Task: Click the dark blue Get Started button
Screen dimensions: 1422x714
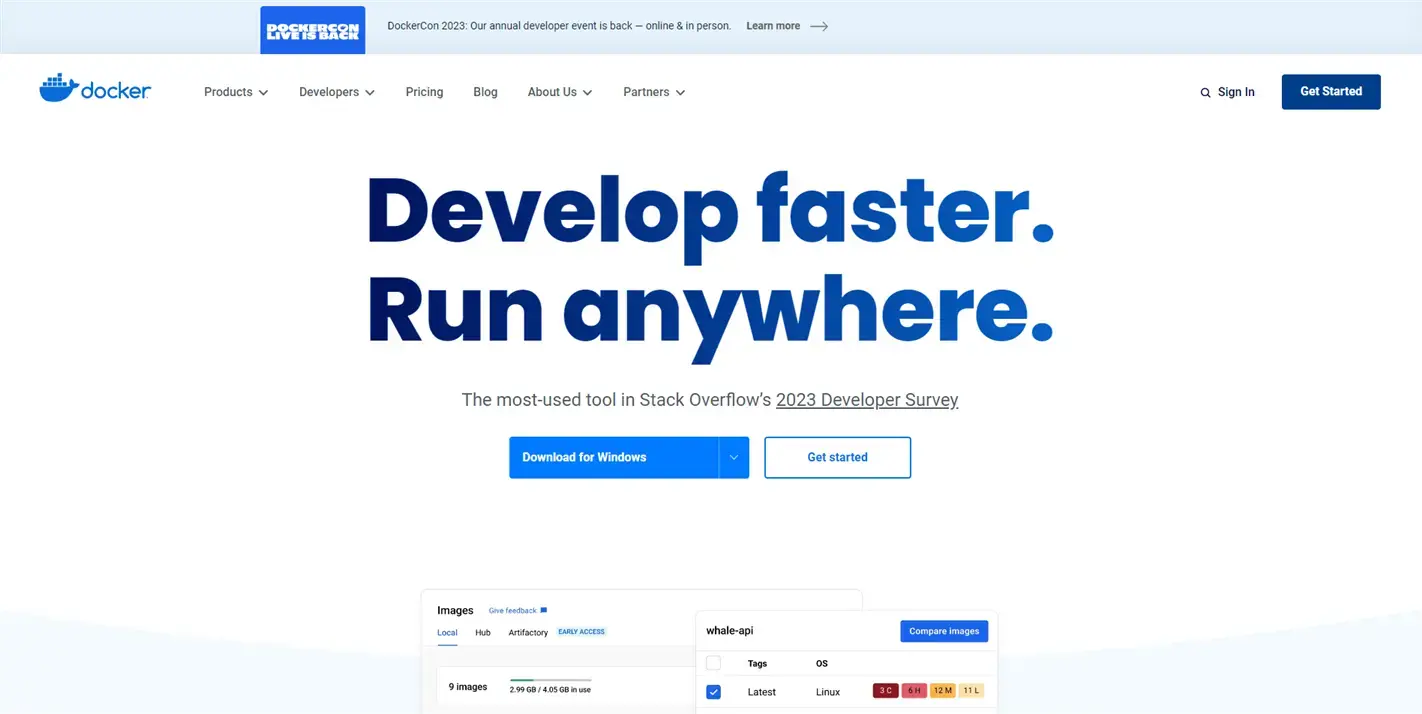Action: coord(1331,91)
